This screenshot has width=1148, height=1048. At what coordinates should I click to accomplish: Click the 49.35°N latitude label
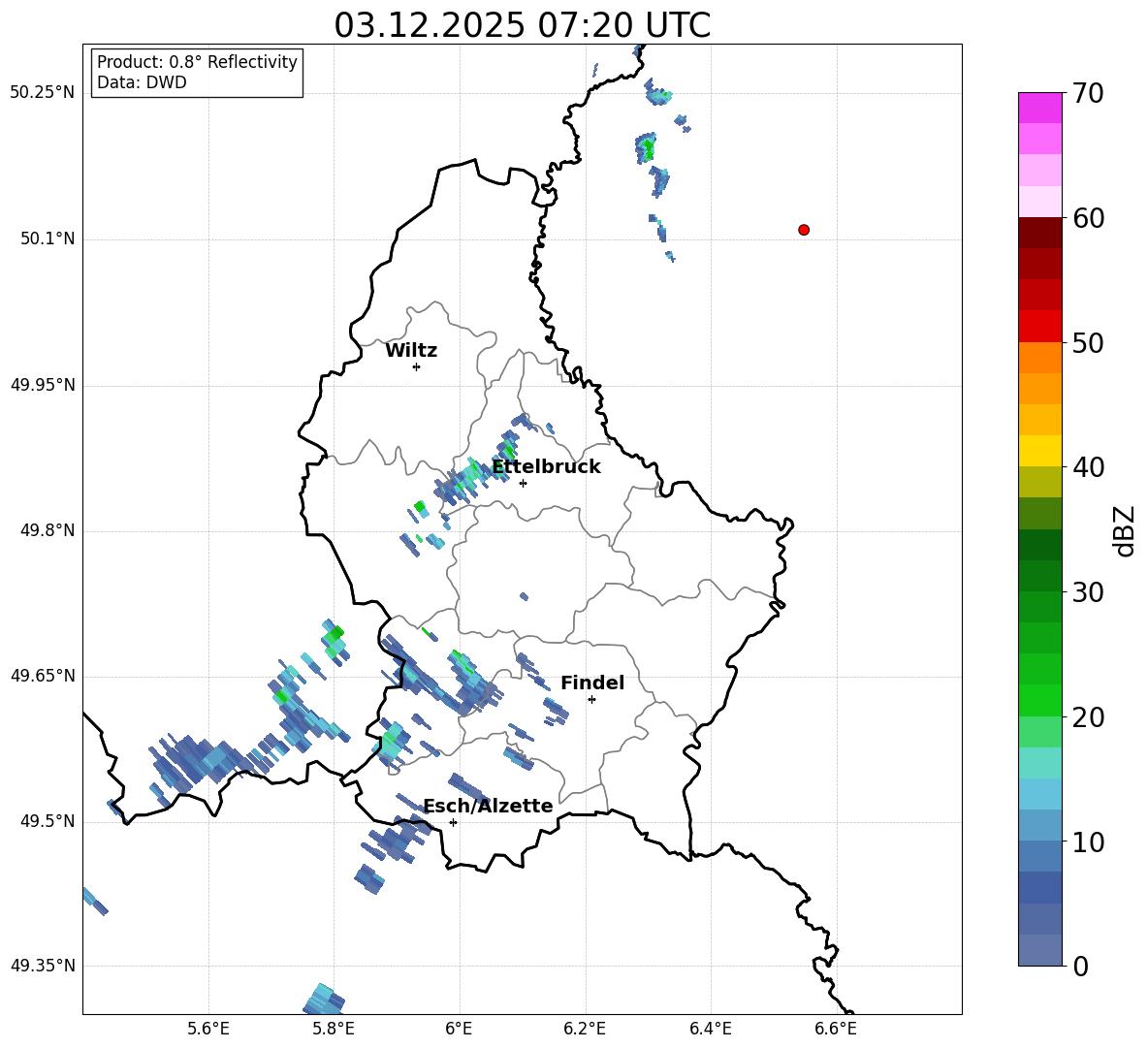click(x=43, y=966)
